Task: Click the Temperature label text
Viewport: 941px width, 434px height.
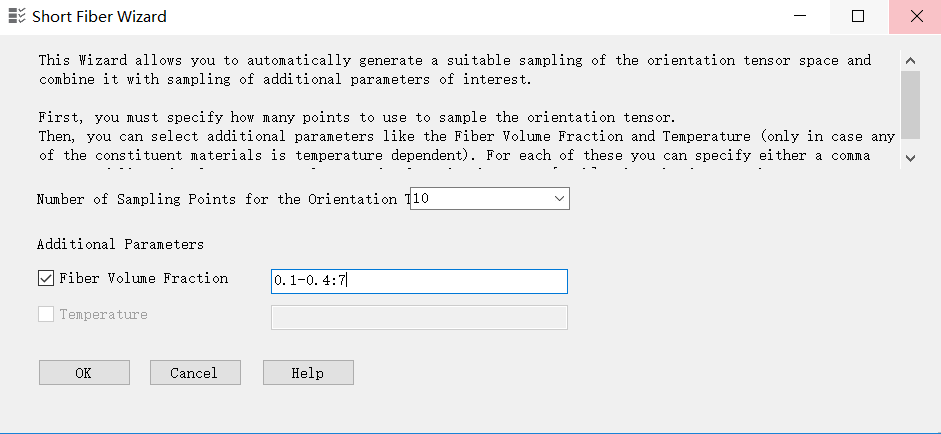Action: point(103,315)
